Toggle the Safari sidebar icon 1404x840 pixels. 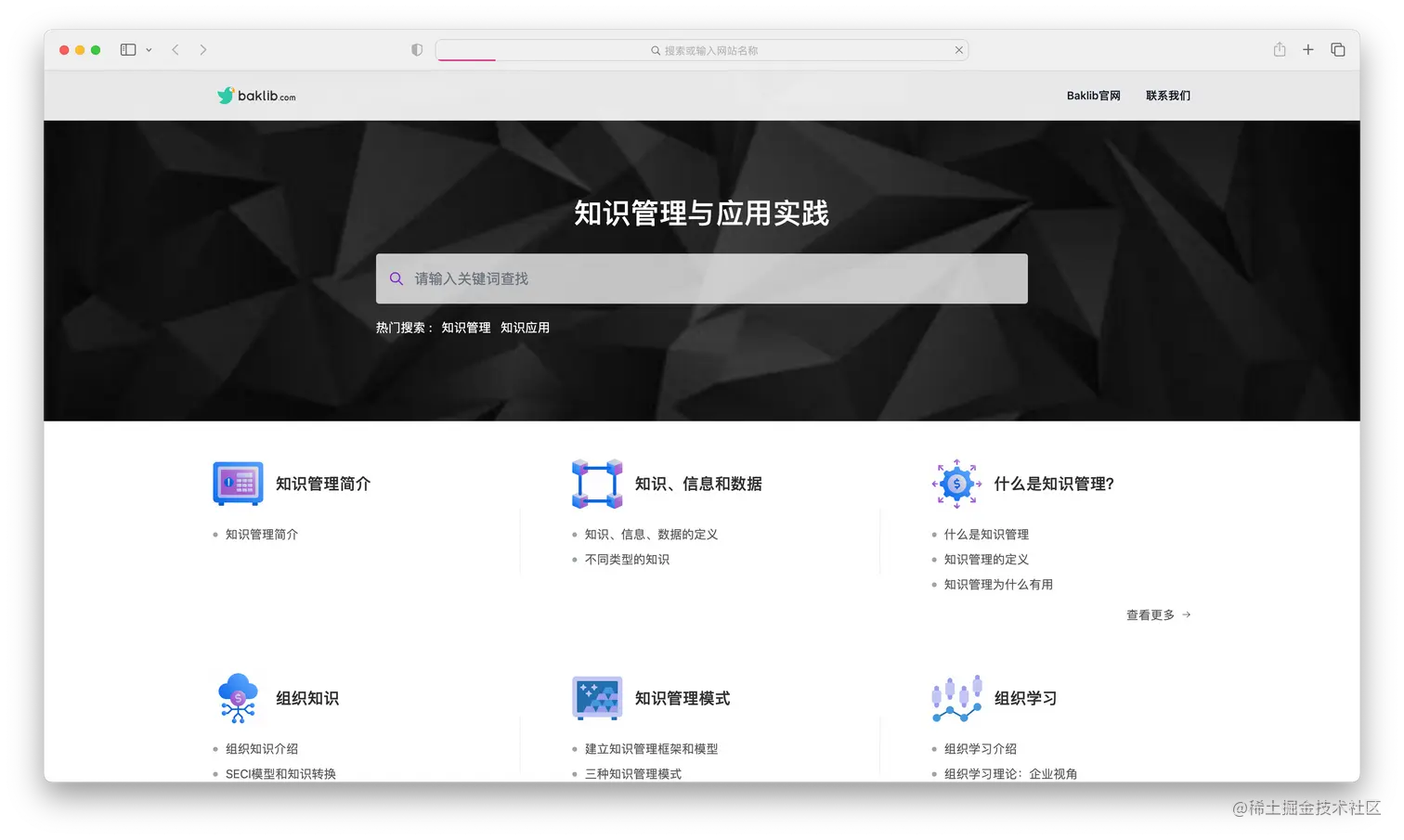[128, 50]
